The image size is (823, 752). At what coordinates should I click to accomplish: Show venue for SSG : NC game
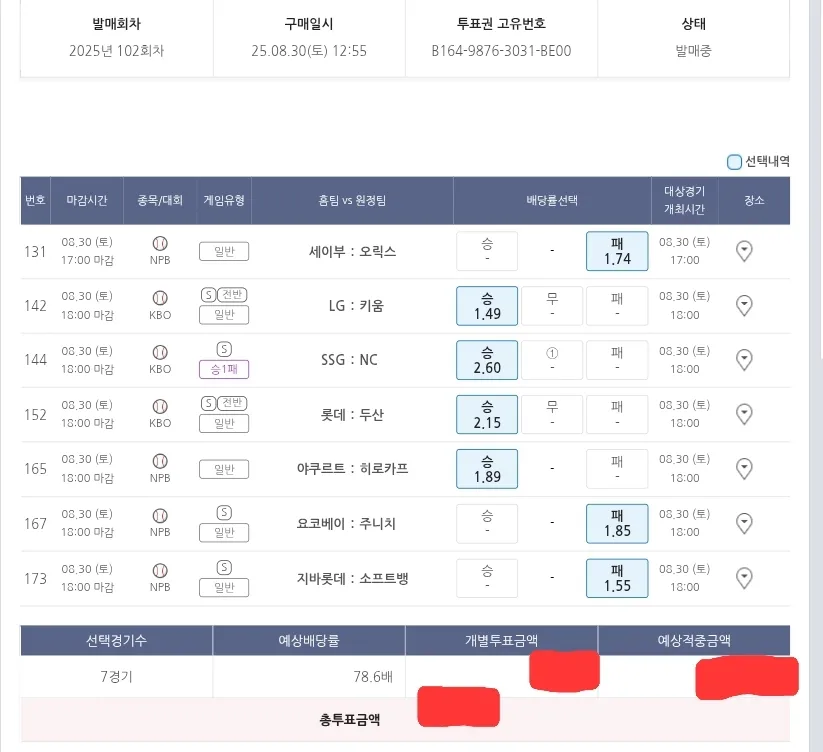744,360
